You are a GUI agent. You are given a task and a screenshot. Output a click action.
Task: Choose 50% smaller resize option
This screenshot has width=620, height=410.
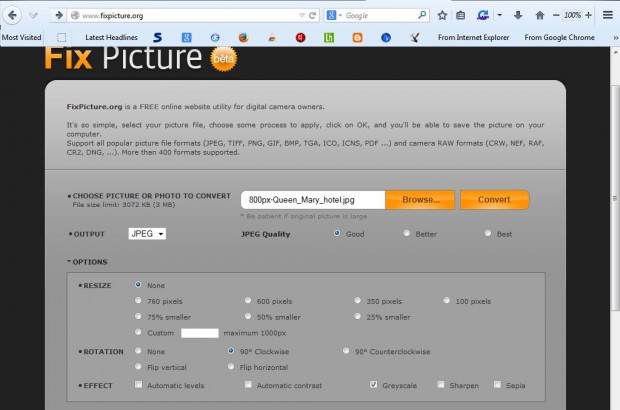[x=248, y=316]
